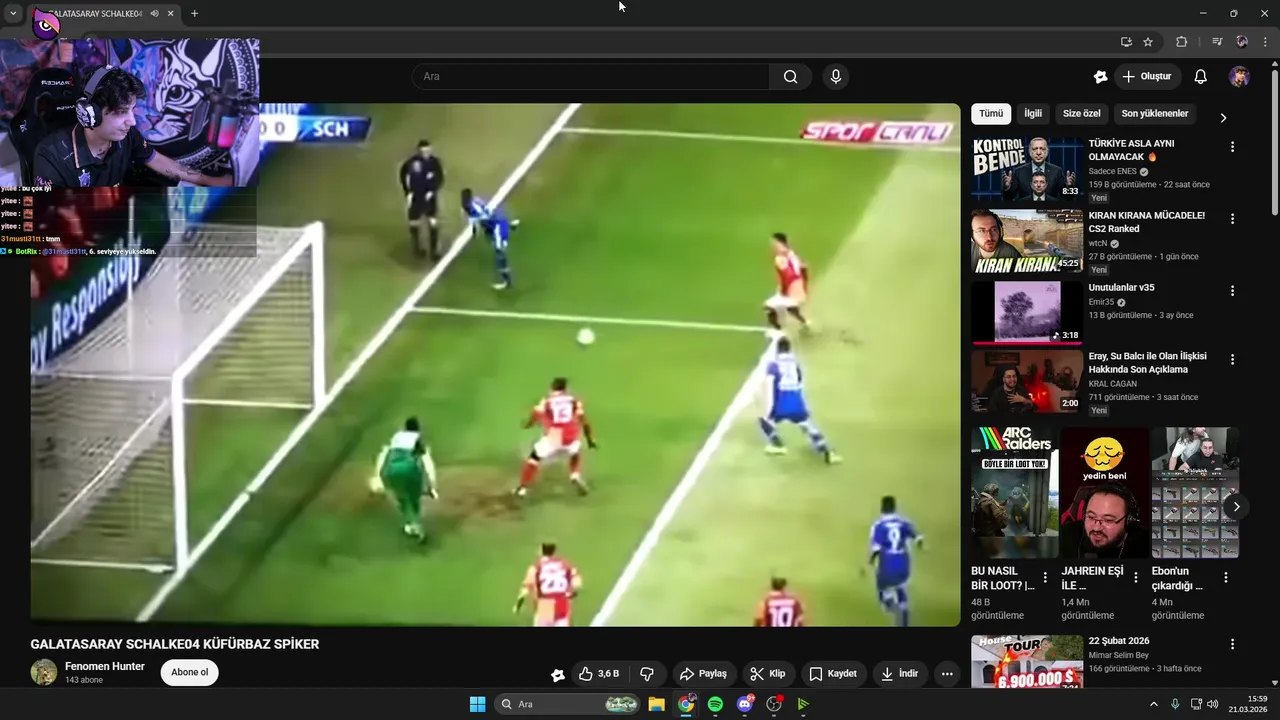The height and width of the screenshot is (720, 1280).
Task: Open options for JAHREIN EŞİ İLE short
Action: point(1135,577)
